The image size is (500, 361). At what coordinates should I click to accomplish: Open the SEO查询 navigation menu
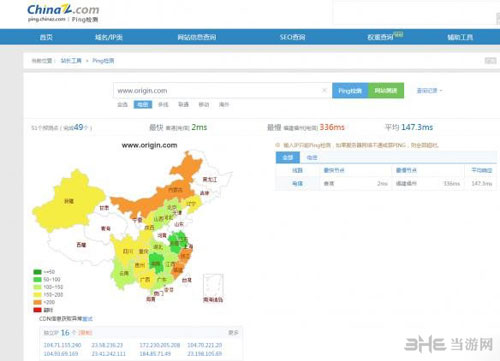(292, 37)
